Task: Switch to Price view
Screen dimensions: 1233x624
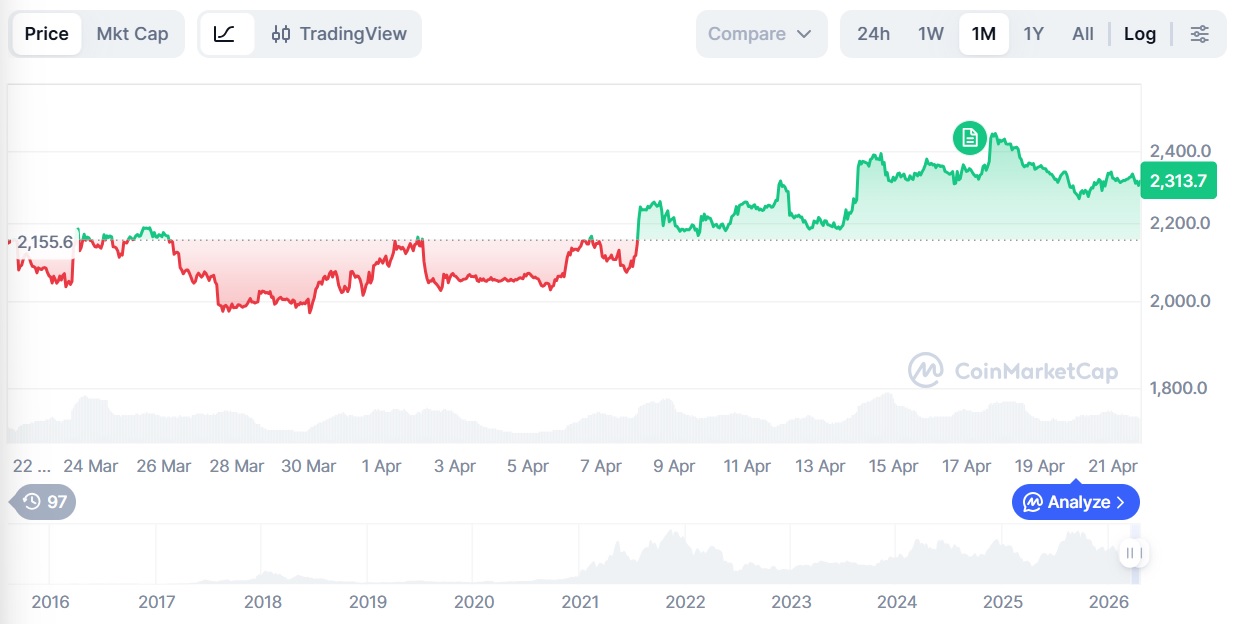Action: tap(47, 34)
